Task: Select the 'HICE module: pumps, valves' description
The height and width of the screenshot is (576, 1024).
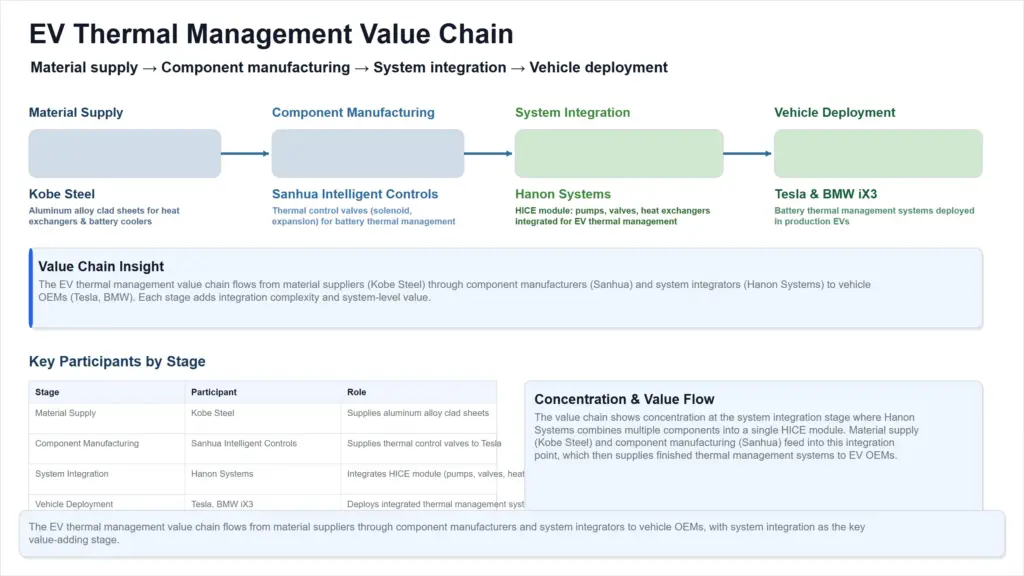Action: pos(613,216)
